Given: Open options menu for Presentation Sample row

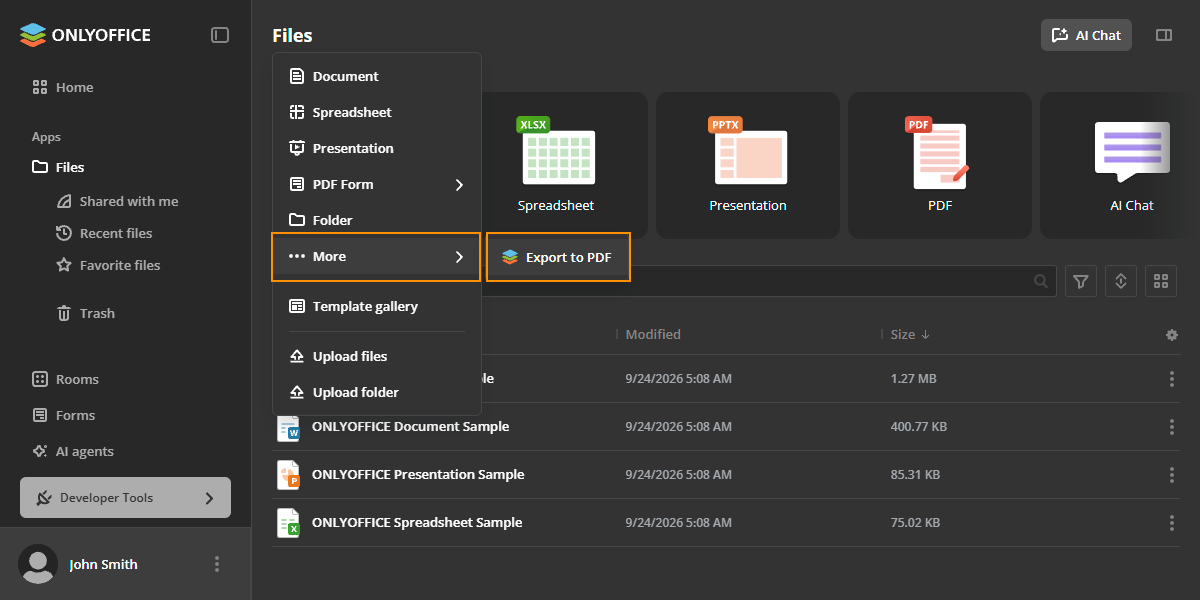Looking at the screenshot, I should [1172, 475].
